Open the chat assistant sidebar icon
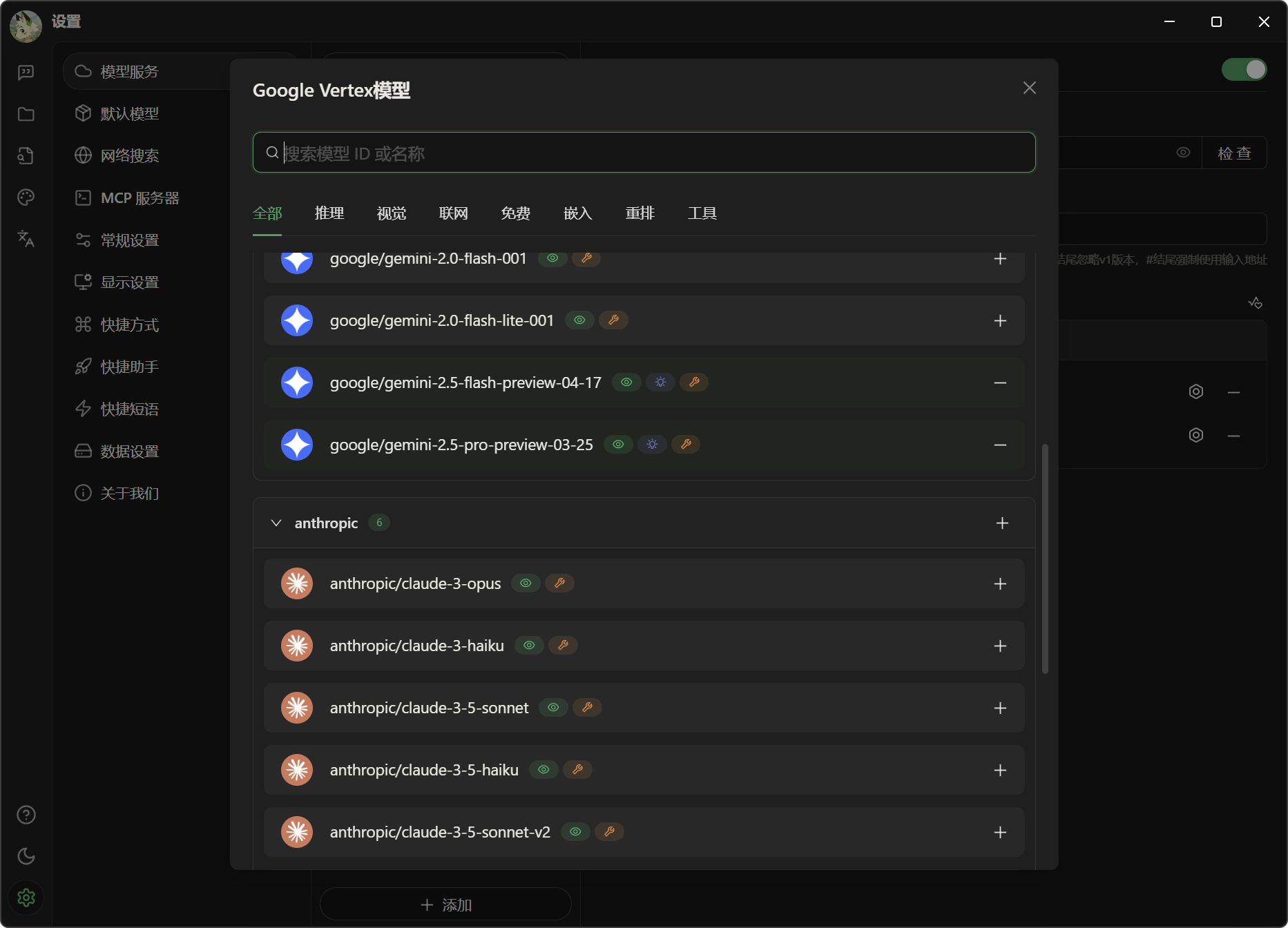 (x=26, y=72)
